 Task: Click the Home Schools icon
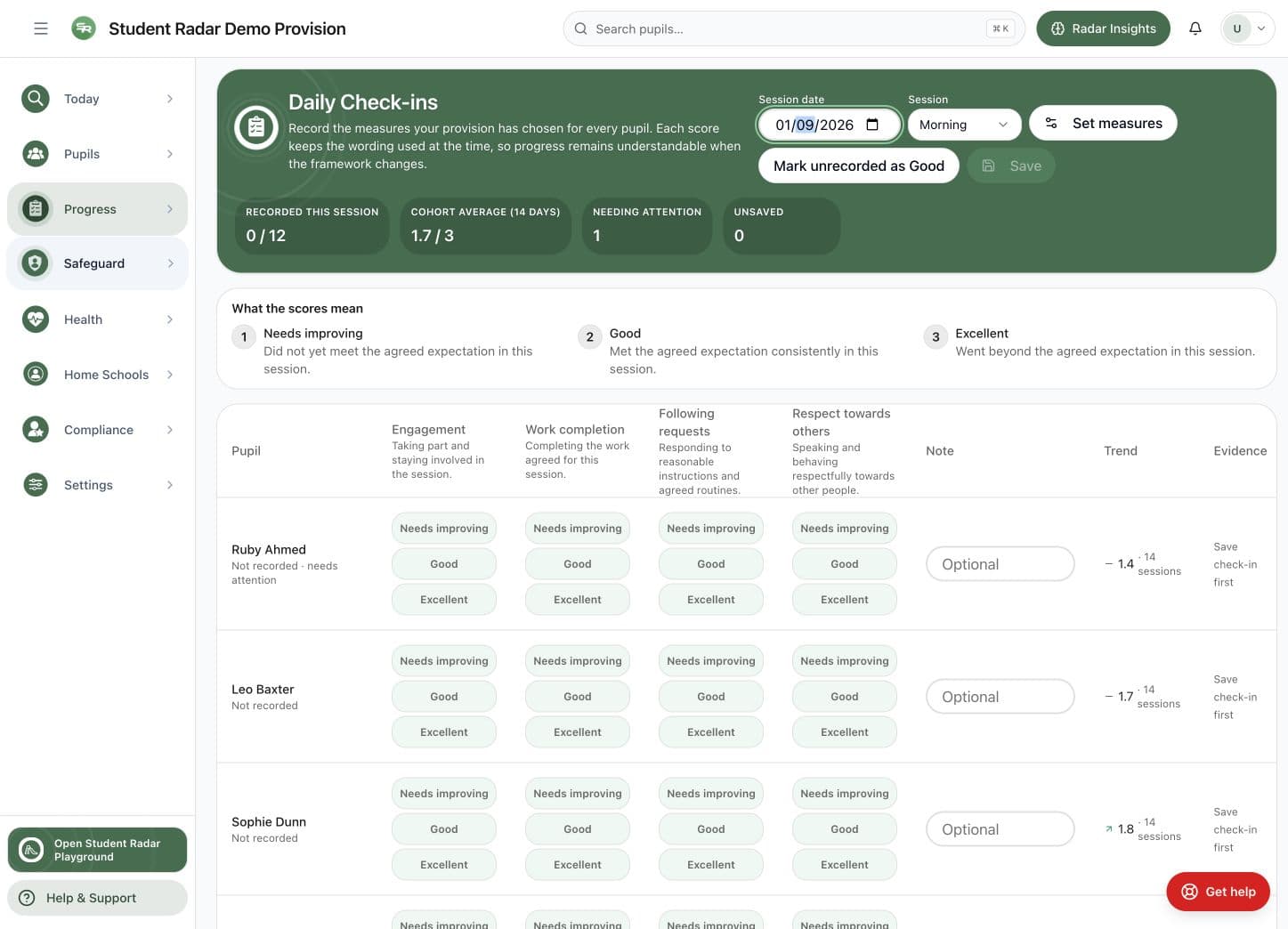pyautogui.click(x=36, y=375)
